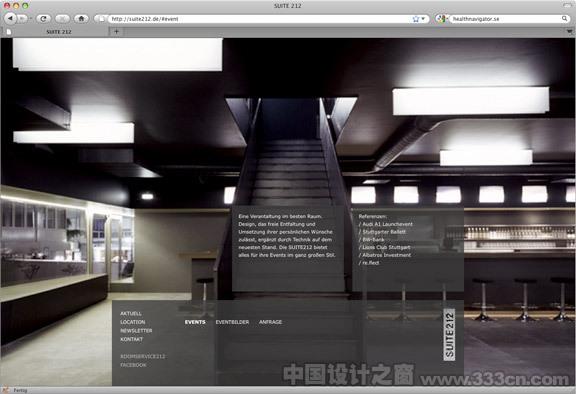The height and width of the screenshot is (394, 576).
Task: Go to the home page icon
Action: point(82,18)
